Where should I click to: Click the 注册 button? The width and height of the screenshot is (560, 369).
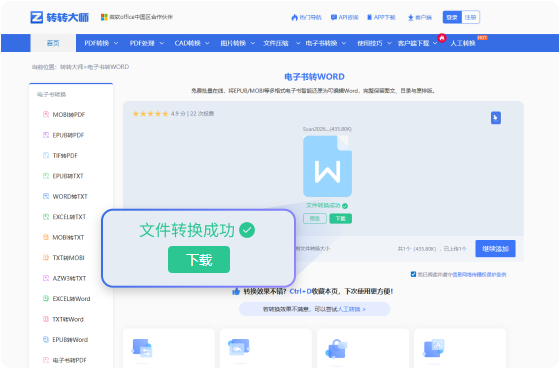click(471, 17)
